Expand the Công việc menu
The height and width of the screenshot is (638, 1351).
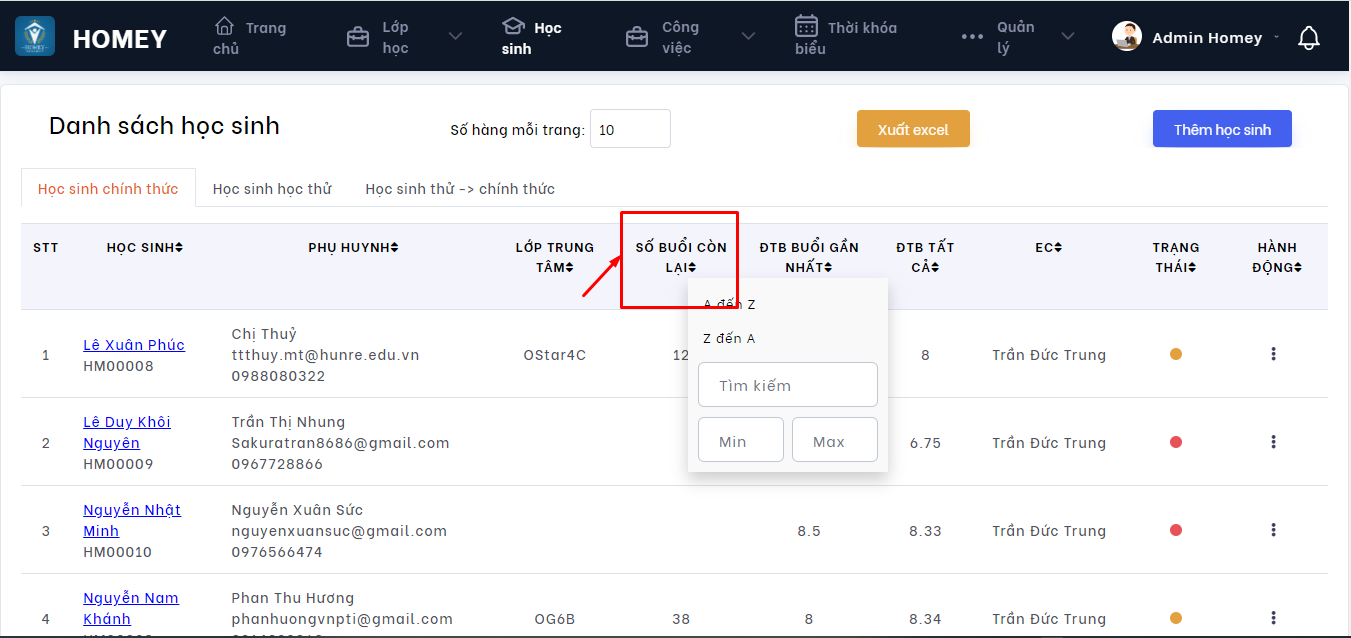point(748,37)
